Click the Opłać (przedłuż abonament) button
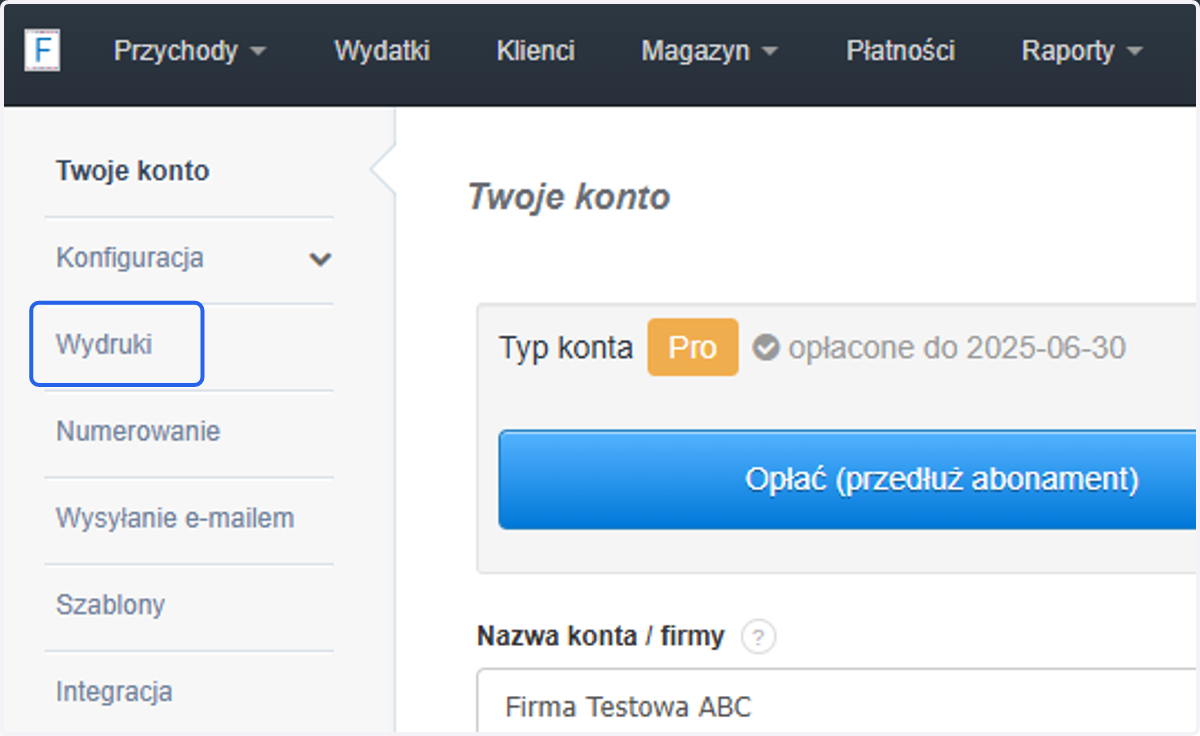The height and width of the screenshot is (736, 1200). click(x=848, y=480)
